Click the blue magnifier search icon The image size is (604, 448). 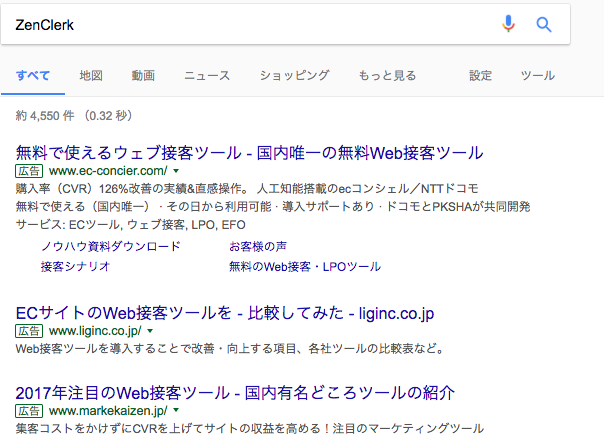click(544, 25)
